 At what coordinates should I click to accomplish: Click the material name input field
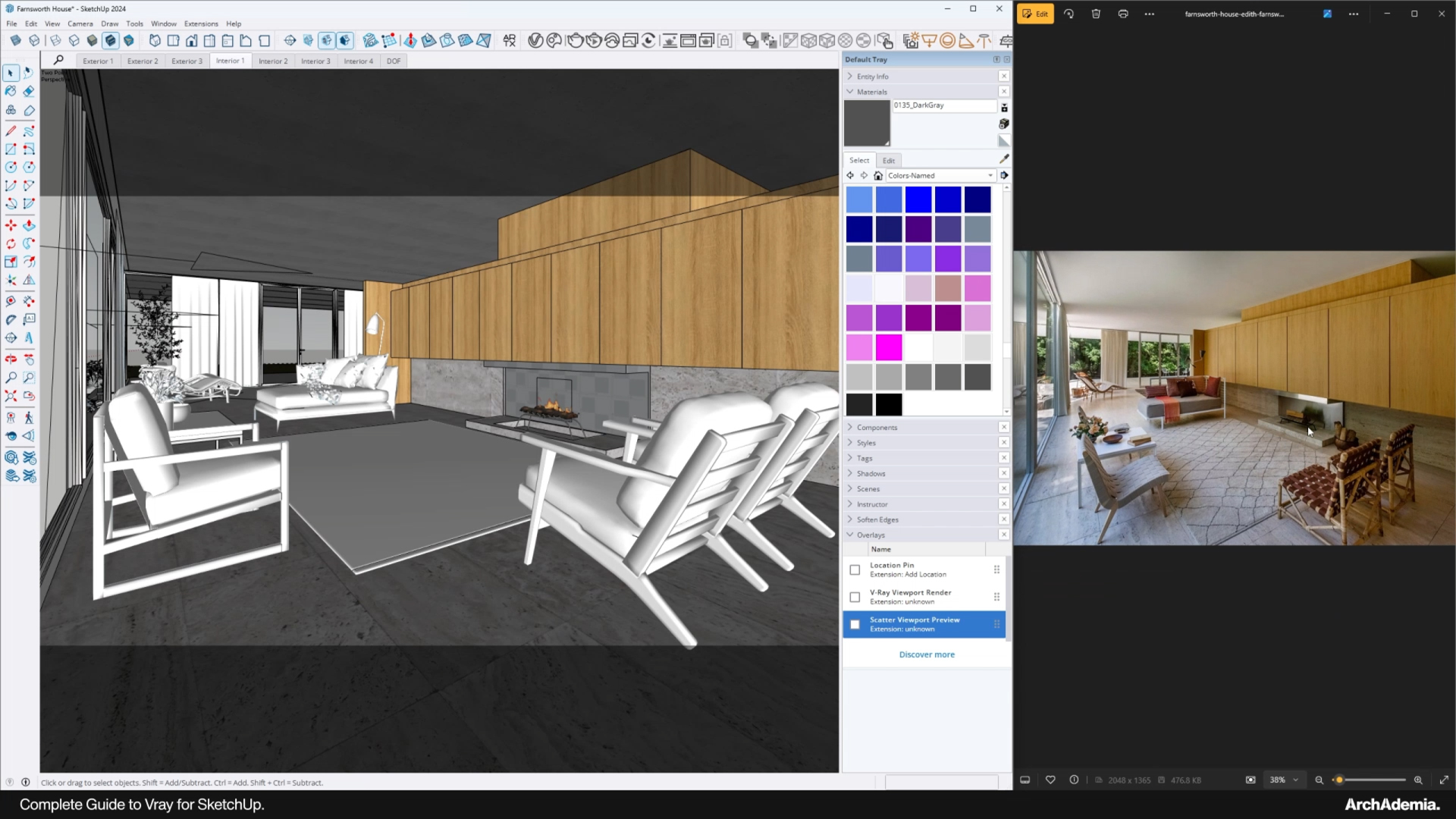(943, 105)
